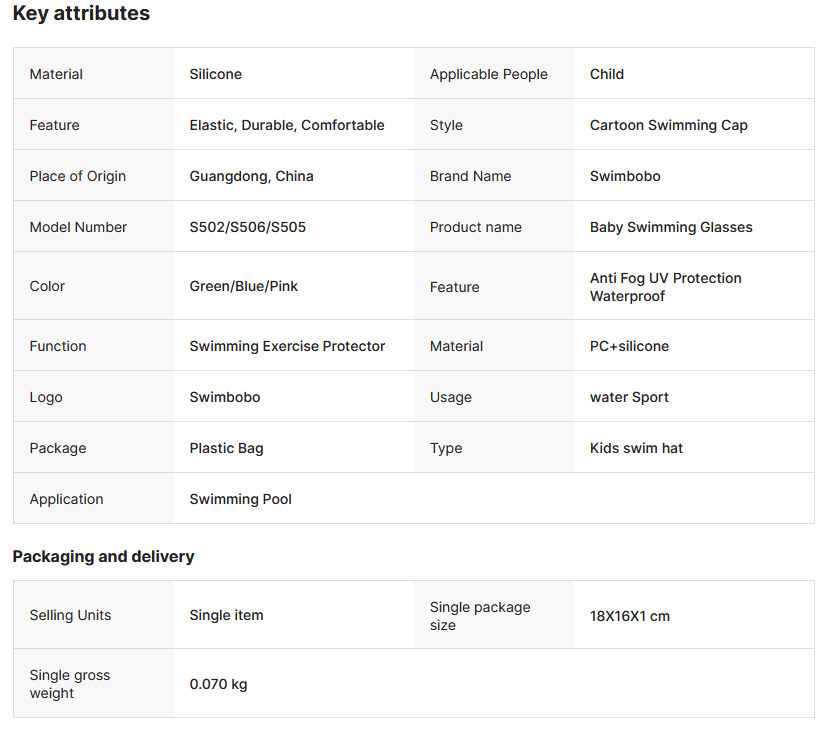Click the "PC+silicone" material value
Viewport: 820px width, 731px height.
click(629, 346)
